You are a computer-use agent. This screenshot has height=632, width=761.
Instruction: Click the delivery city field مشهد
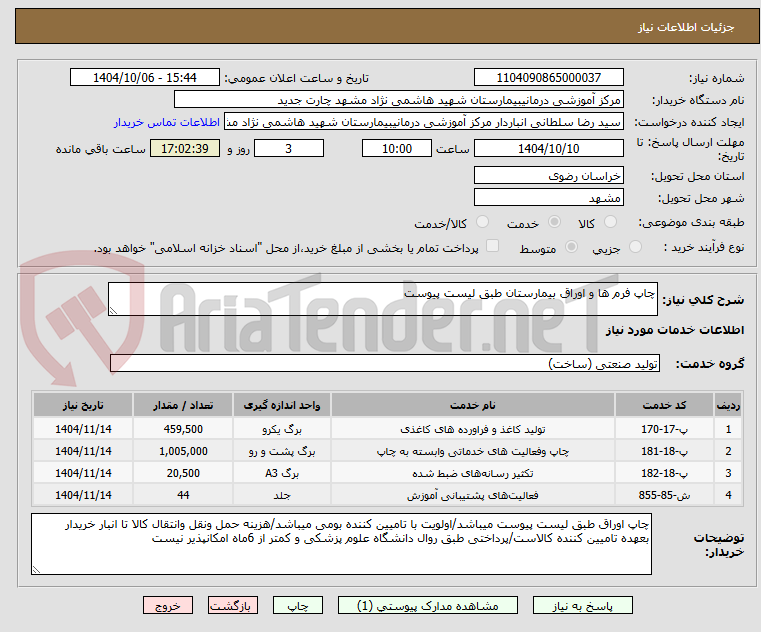pos(548,198)
